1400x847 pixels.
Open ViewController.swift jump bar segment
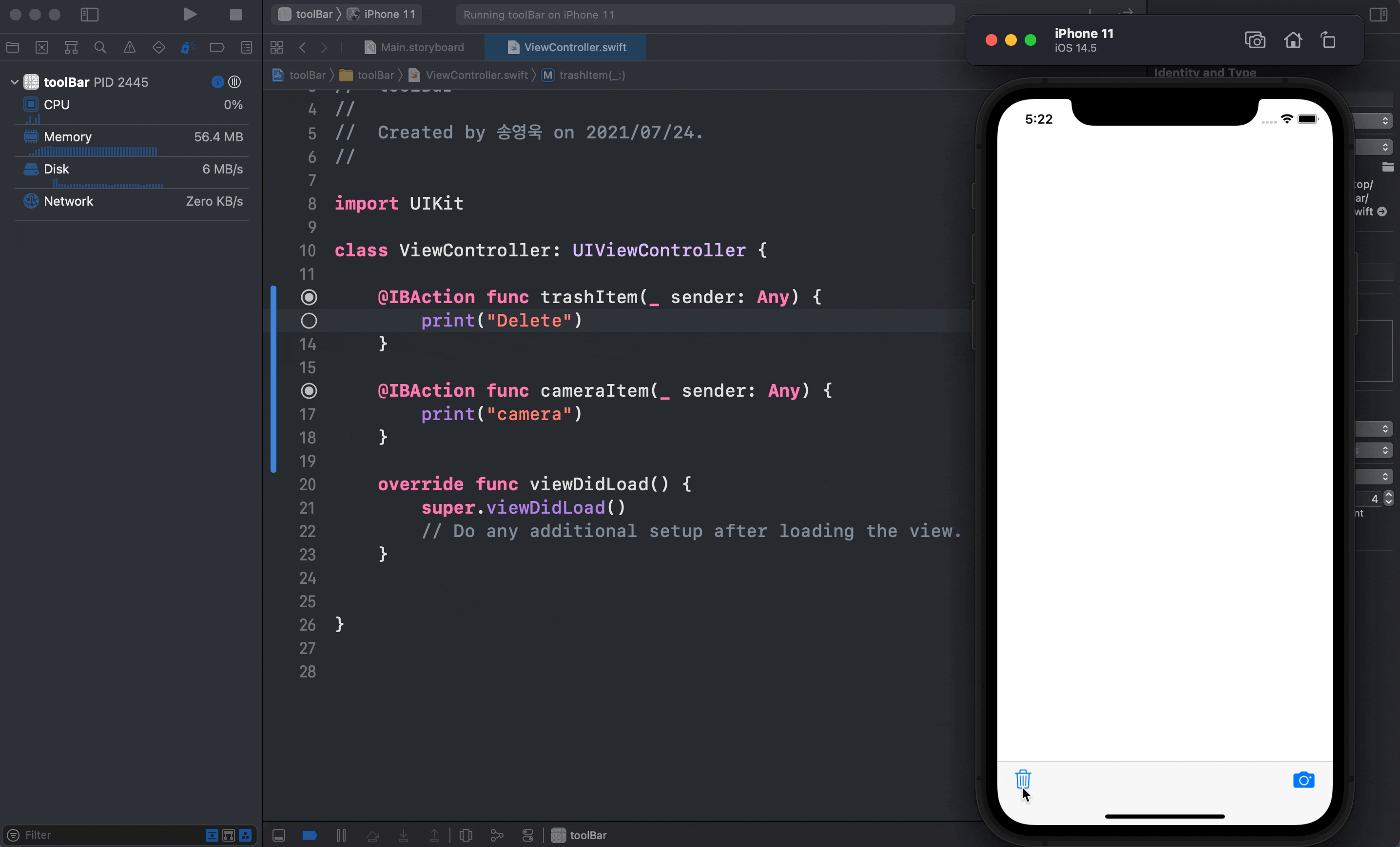(469, 75)
